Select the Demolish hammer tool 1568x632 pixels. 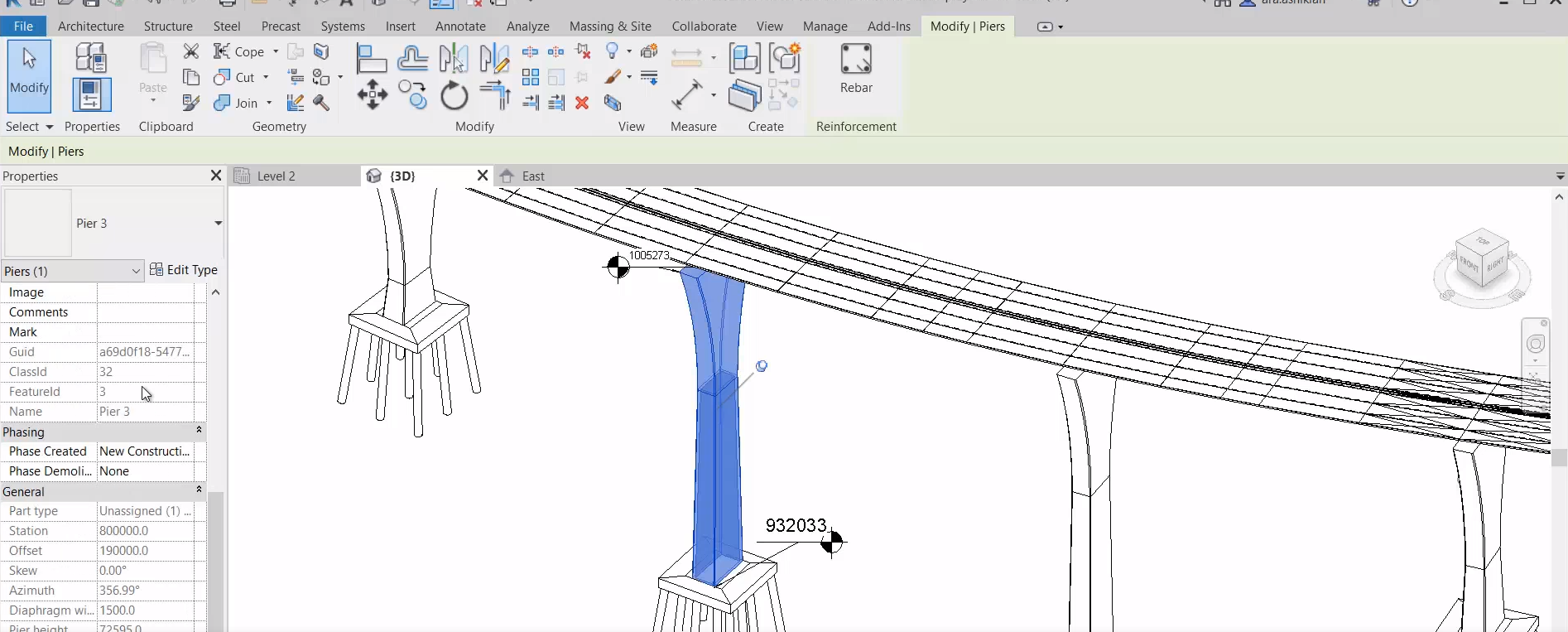[321, 103]
